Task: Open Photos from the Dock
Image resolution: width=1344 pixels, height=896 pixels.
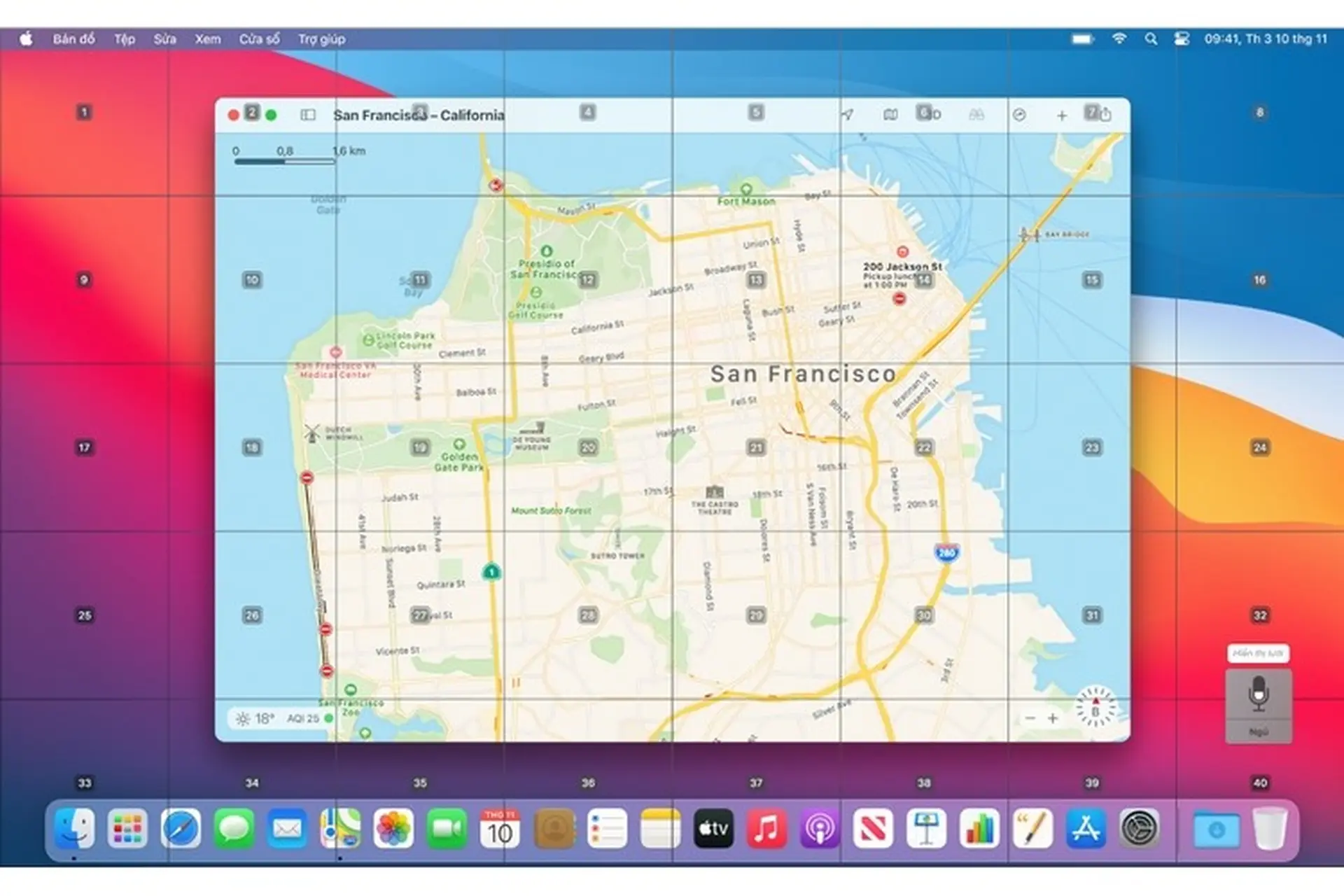Action: (x=393, y=829)
